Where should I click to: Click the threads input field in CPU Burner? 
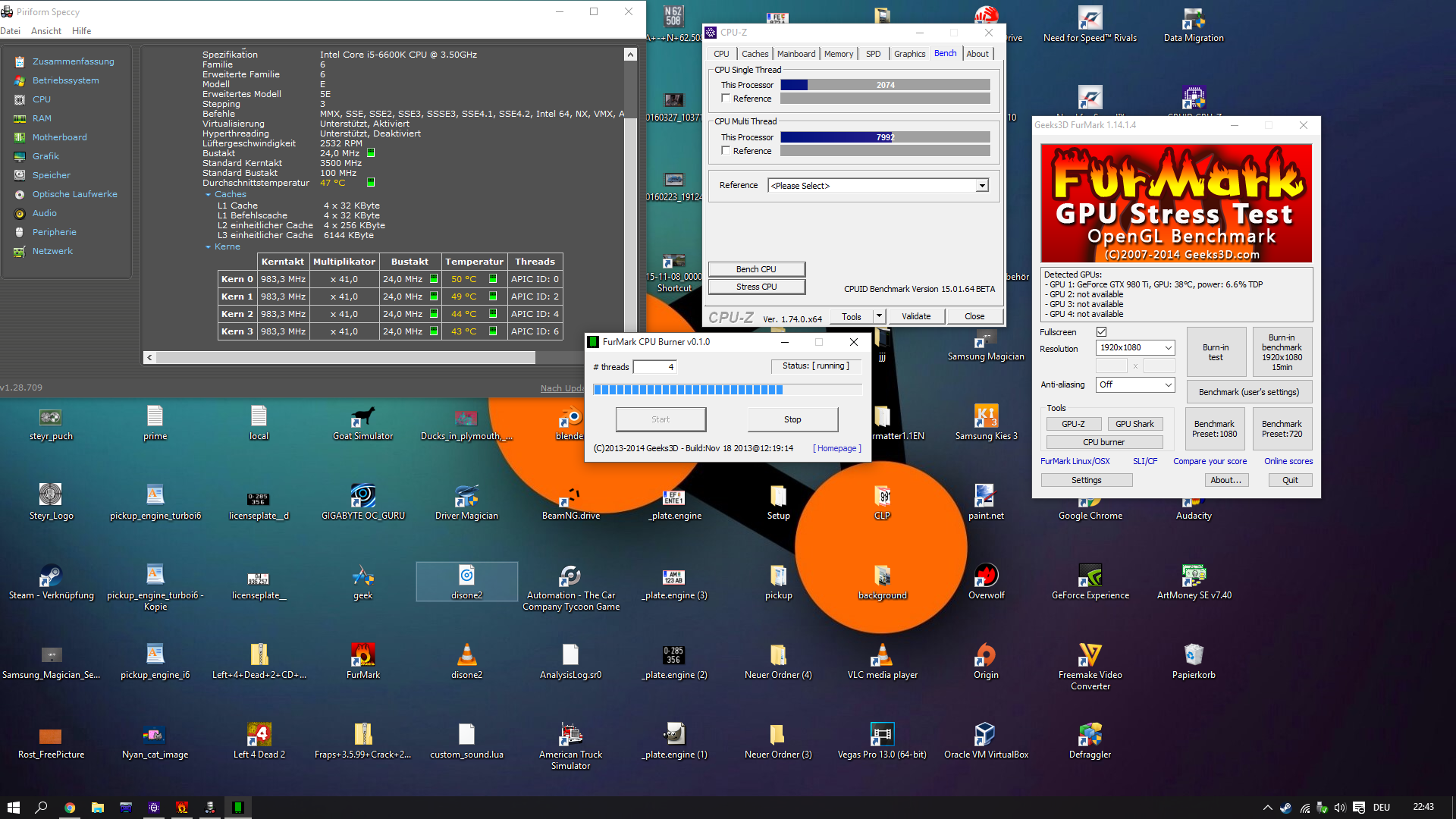click(654, 367)
